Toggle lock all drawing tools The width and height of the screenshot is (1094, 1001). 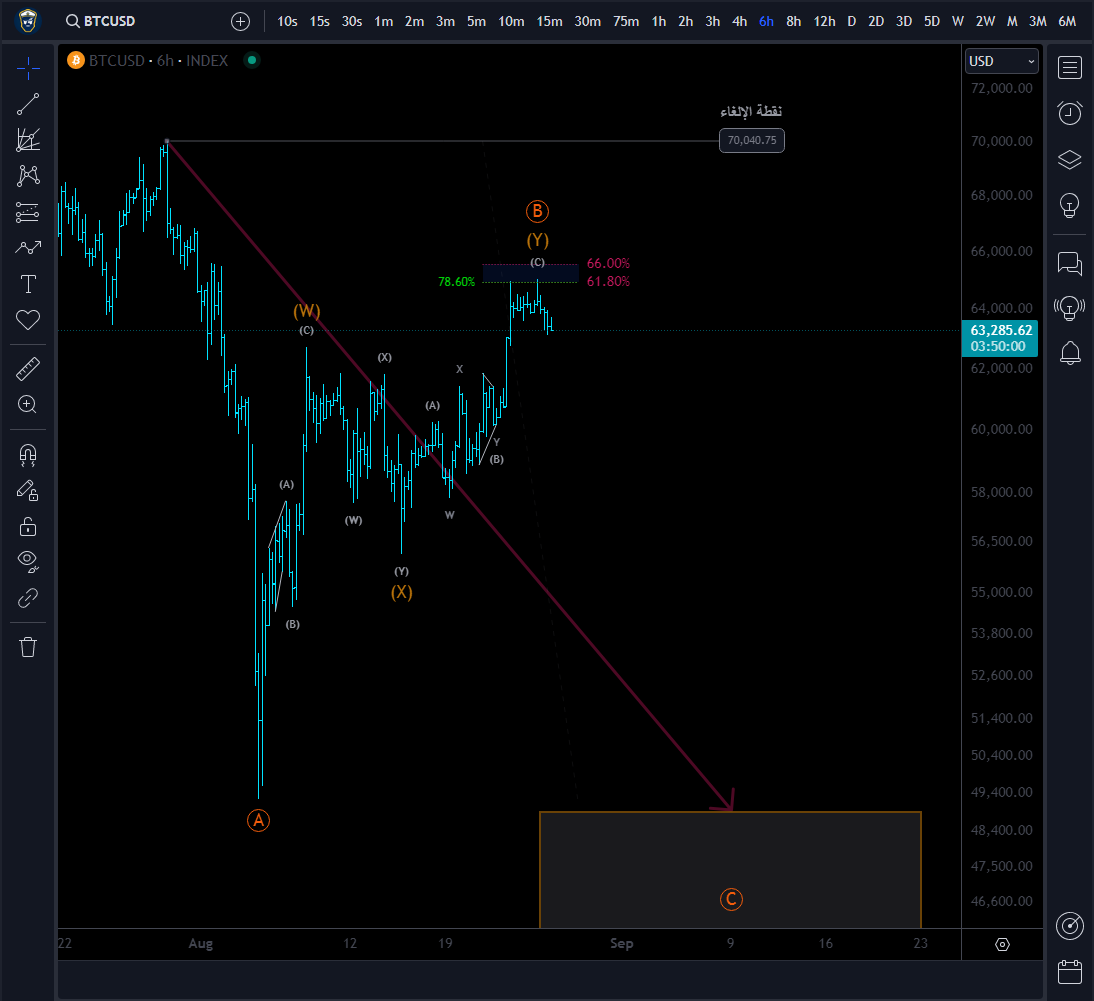point(28,527)
